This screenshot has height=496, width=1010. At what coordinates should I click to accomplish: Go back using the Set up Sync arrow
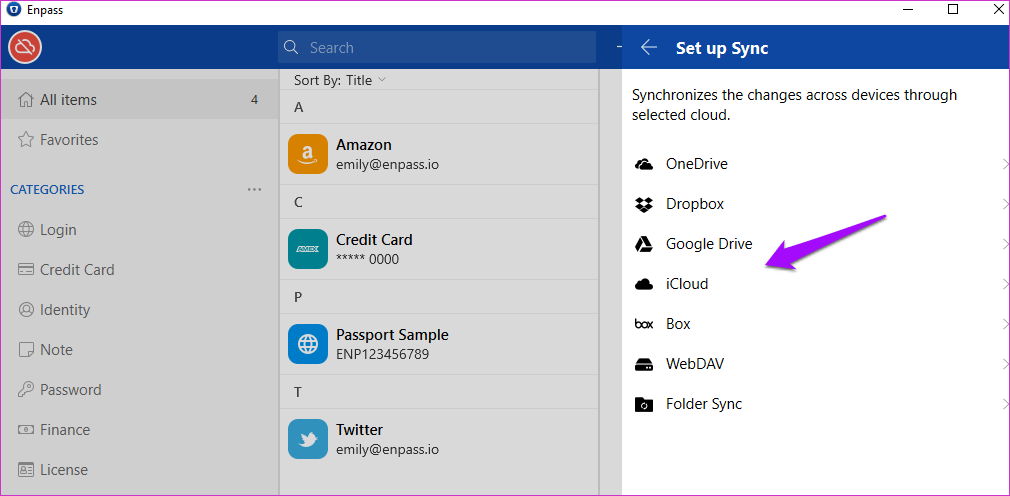(x=649, y=48)
